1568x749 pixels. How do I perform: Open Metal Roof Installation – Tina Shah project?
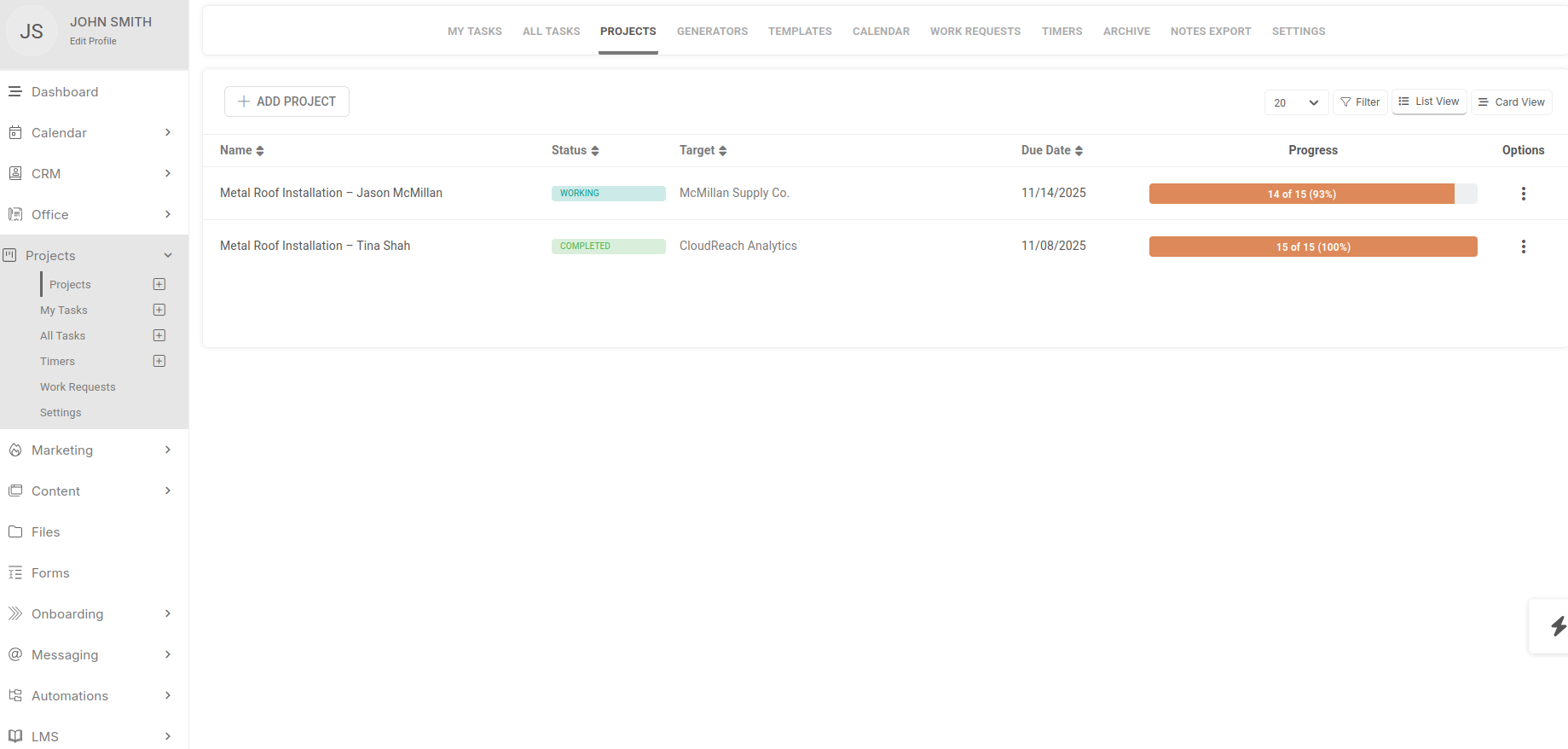click(x=315, y=246)
